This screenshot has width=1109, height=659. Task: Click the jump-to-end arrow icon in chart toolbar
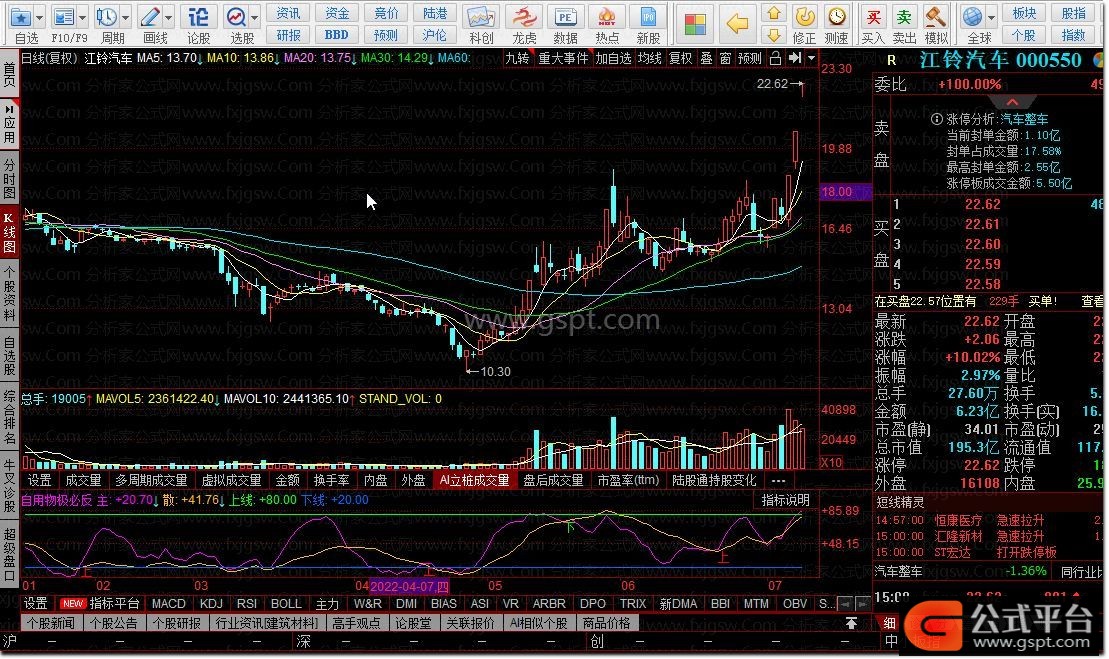795,58
